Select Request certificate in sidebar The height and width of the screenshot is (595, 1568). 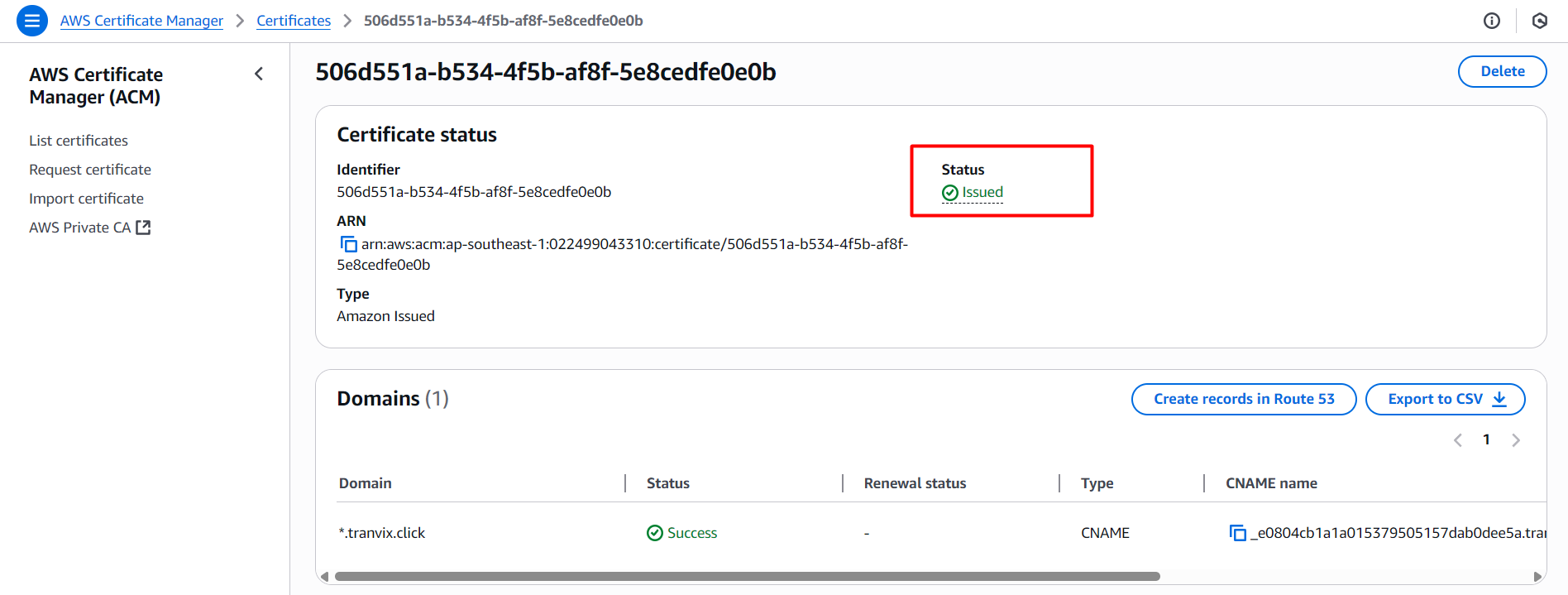pos(90,170)
